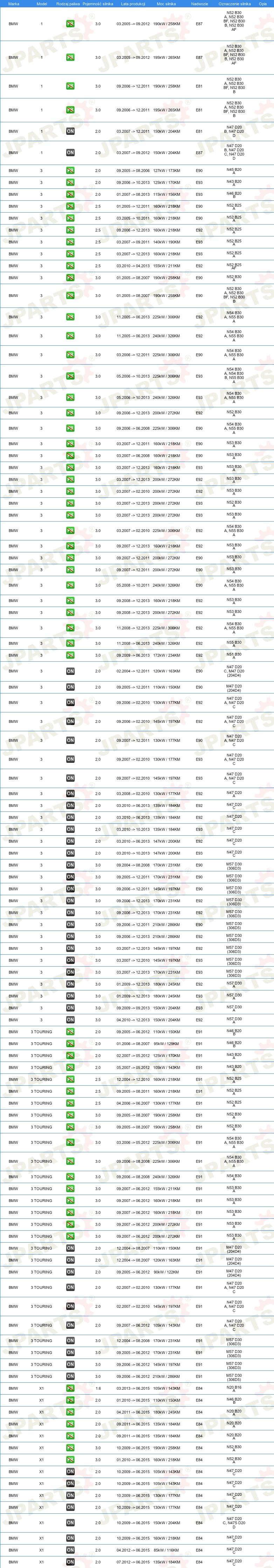Click the Nadwozie column header
Screen dimensions: 274x1568
pyautogui.click(x=199, y=4)
